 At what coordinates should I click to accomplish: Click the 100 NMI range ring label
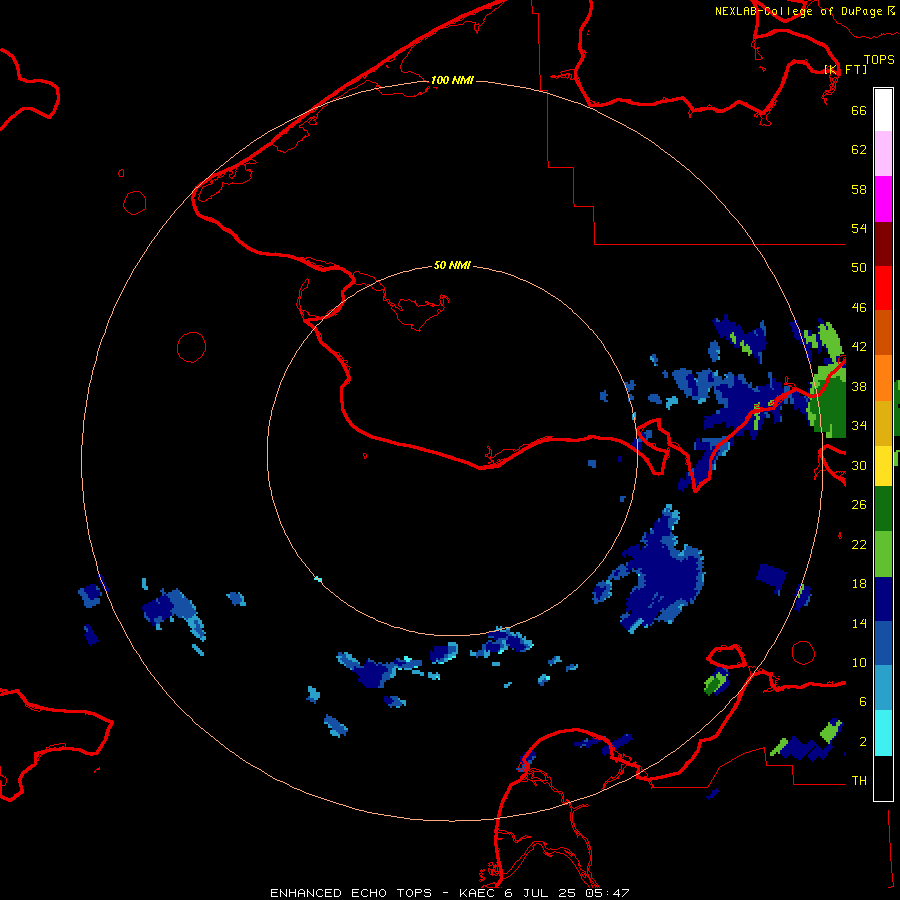(x=452, y=80)
